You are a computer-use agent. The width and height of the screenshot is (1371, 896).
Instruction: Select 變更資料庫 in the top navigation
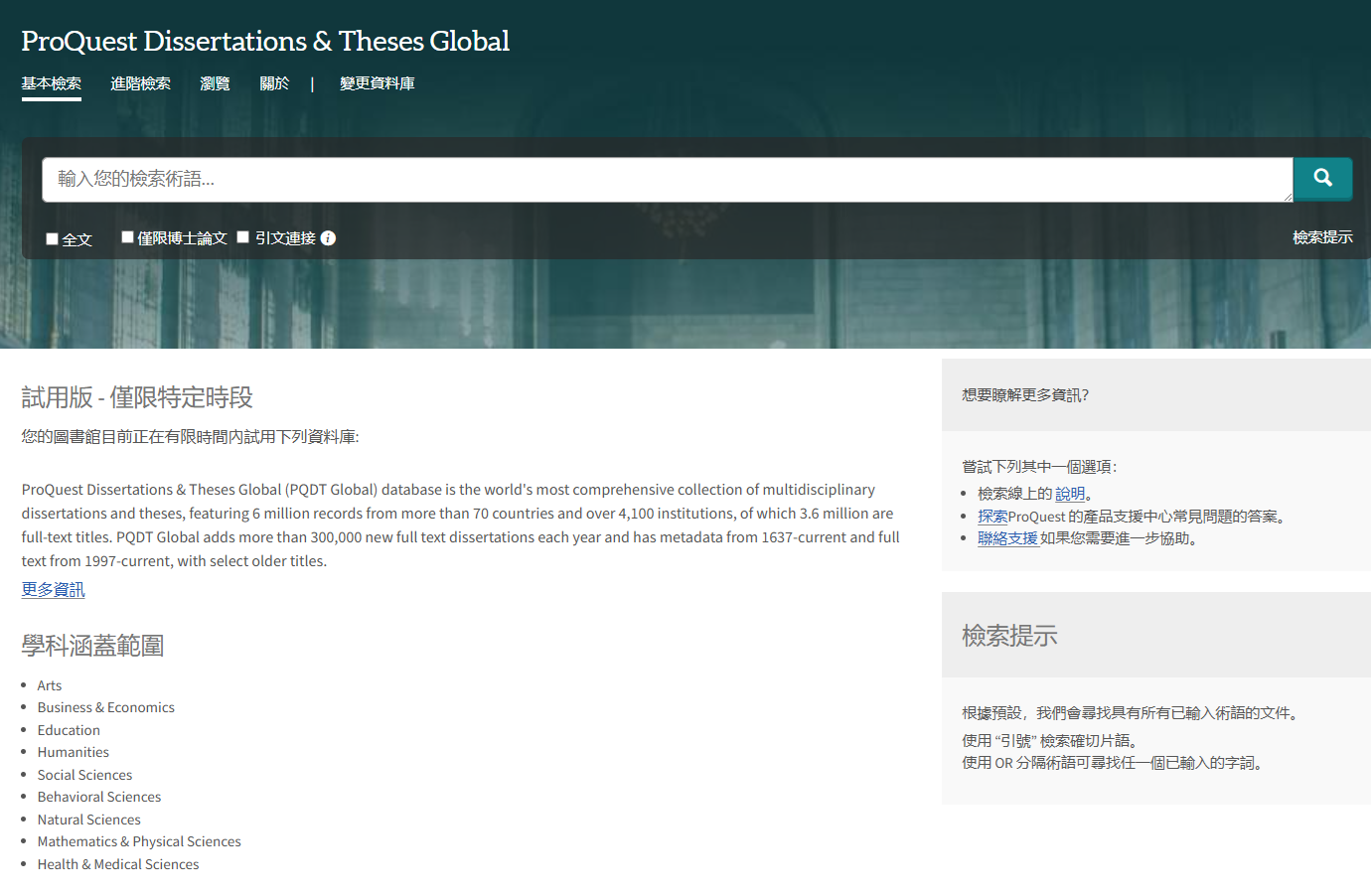tap(378, 83)
